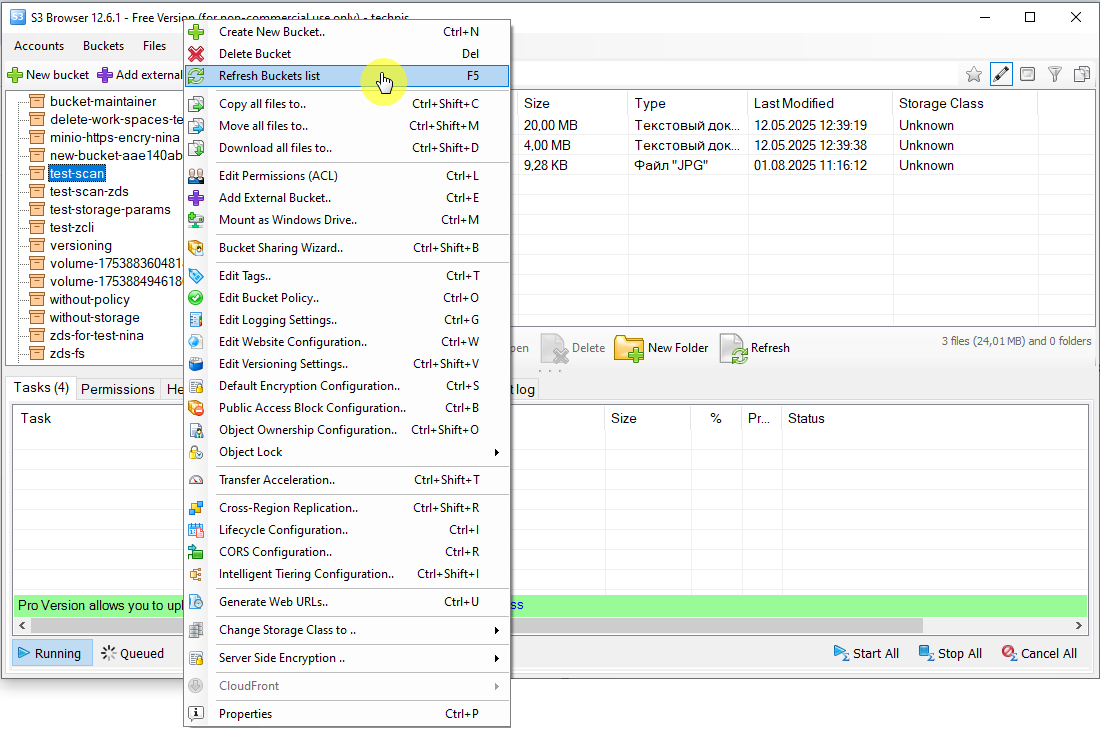1100x734 pixels.
Task: Click the Public Access Block Configuration icon
Action: (196, 408)
